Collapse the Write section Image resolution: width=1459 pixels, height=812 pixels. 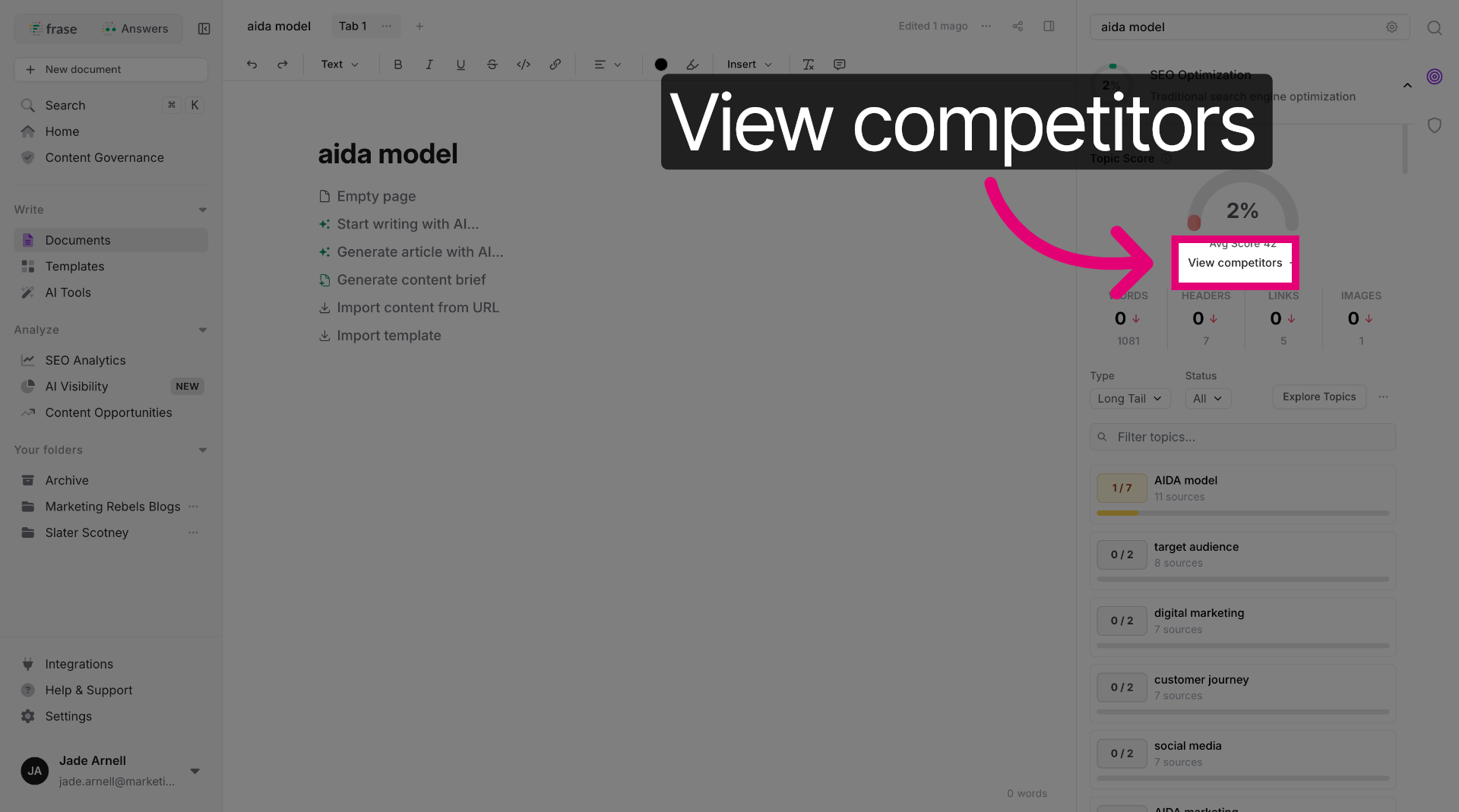coord(203,210)
